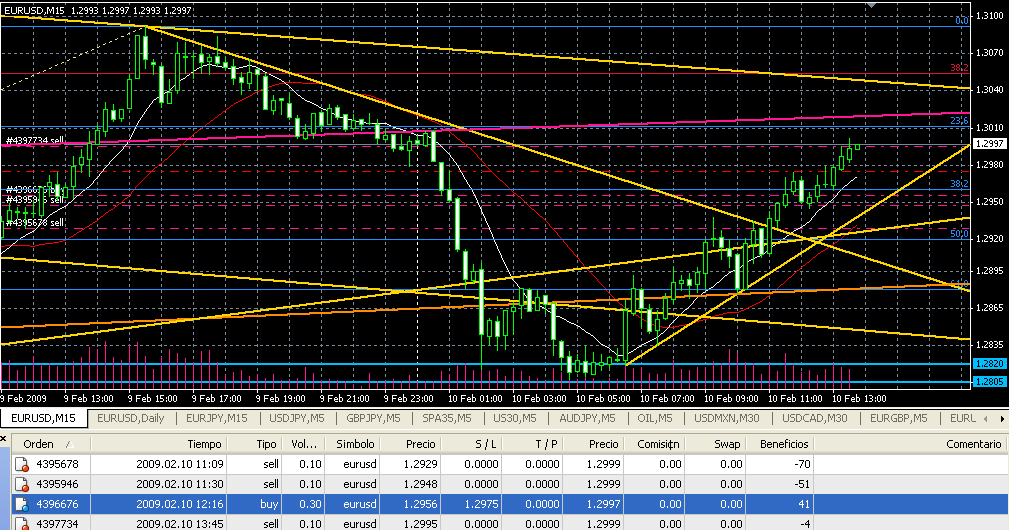Select the buy order 4396676 row icon
The image size is (1009, 530).
pos(20,505)
